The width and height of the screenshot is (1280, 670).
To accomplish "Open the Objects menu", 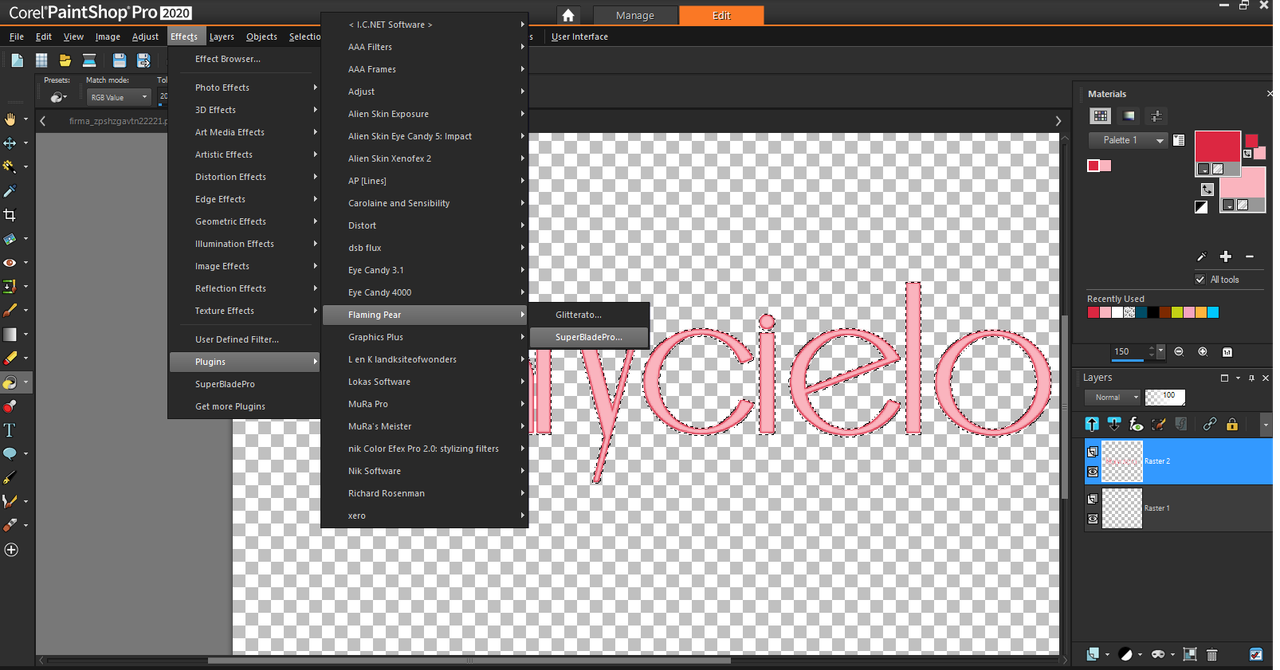I will pos(261,37).
